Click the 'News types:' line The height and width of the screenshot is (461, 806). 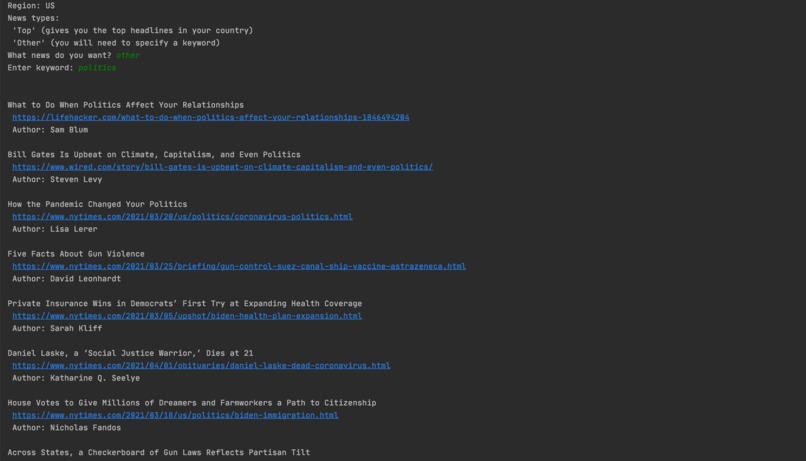33,18
